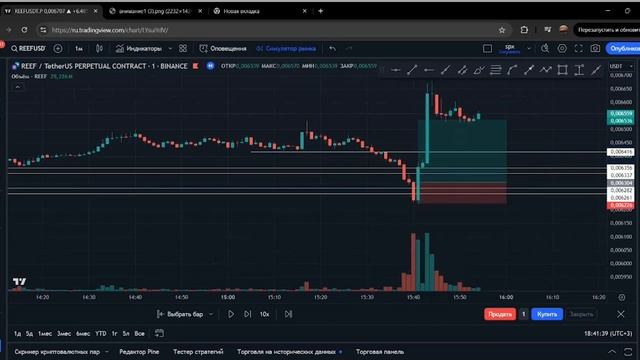This screenshot has height=360, width=640.
Task: Select the horizontal ray drawing tool
Action: [429, 70]
